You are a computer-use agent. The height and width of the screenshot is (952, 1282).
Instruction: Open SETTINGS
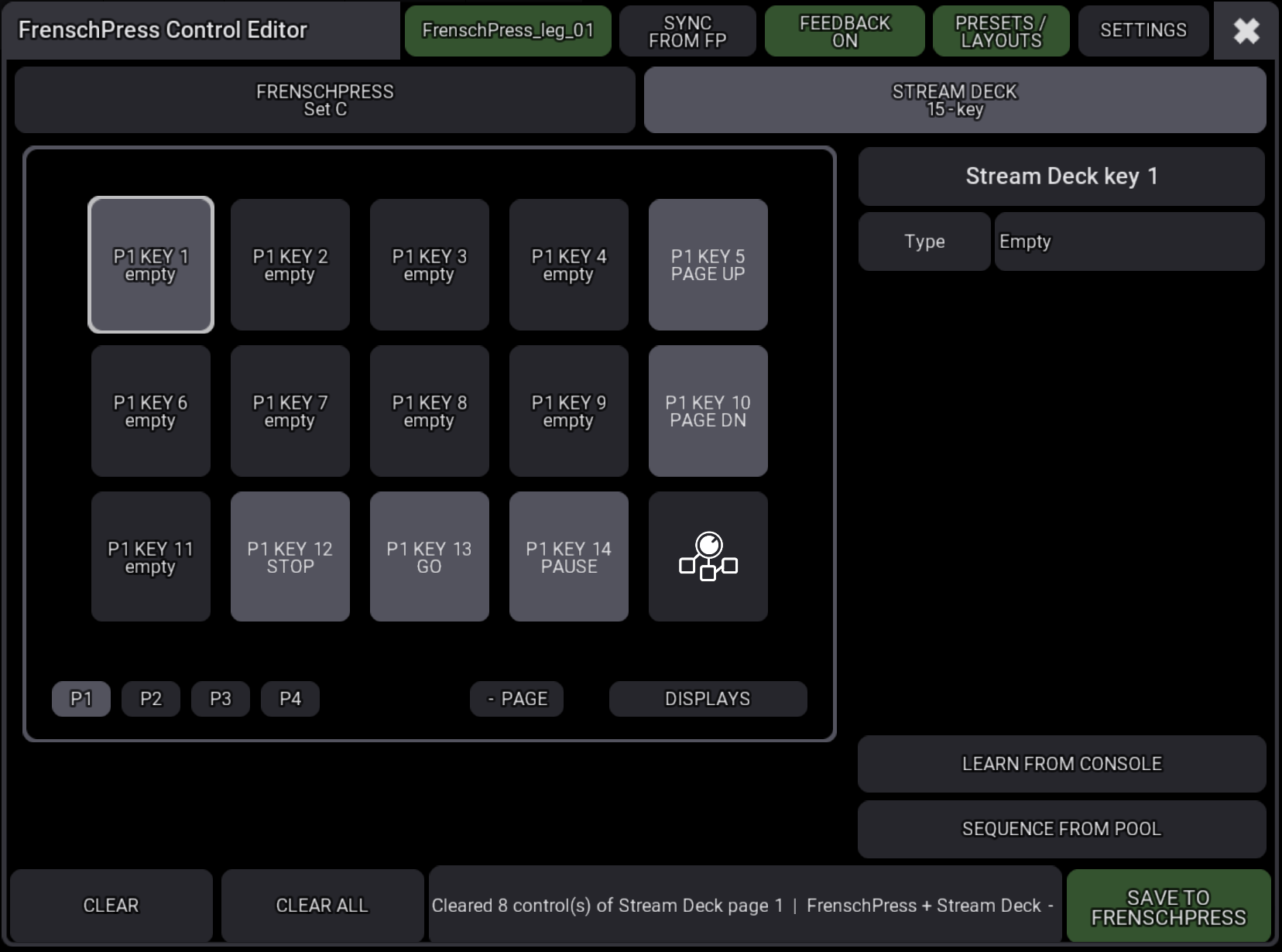[1143, 31]
